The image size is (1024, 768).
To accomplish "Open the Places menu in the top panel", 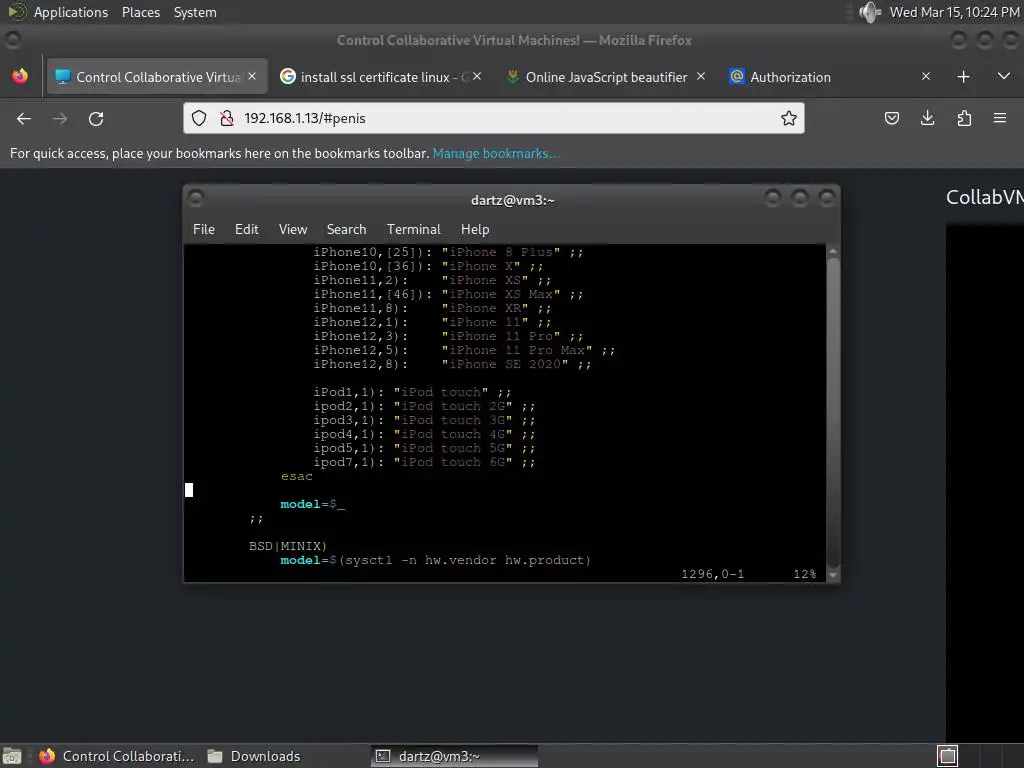I will (x=141, y=12).
